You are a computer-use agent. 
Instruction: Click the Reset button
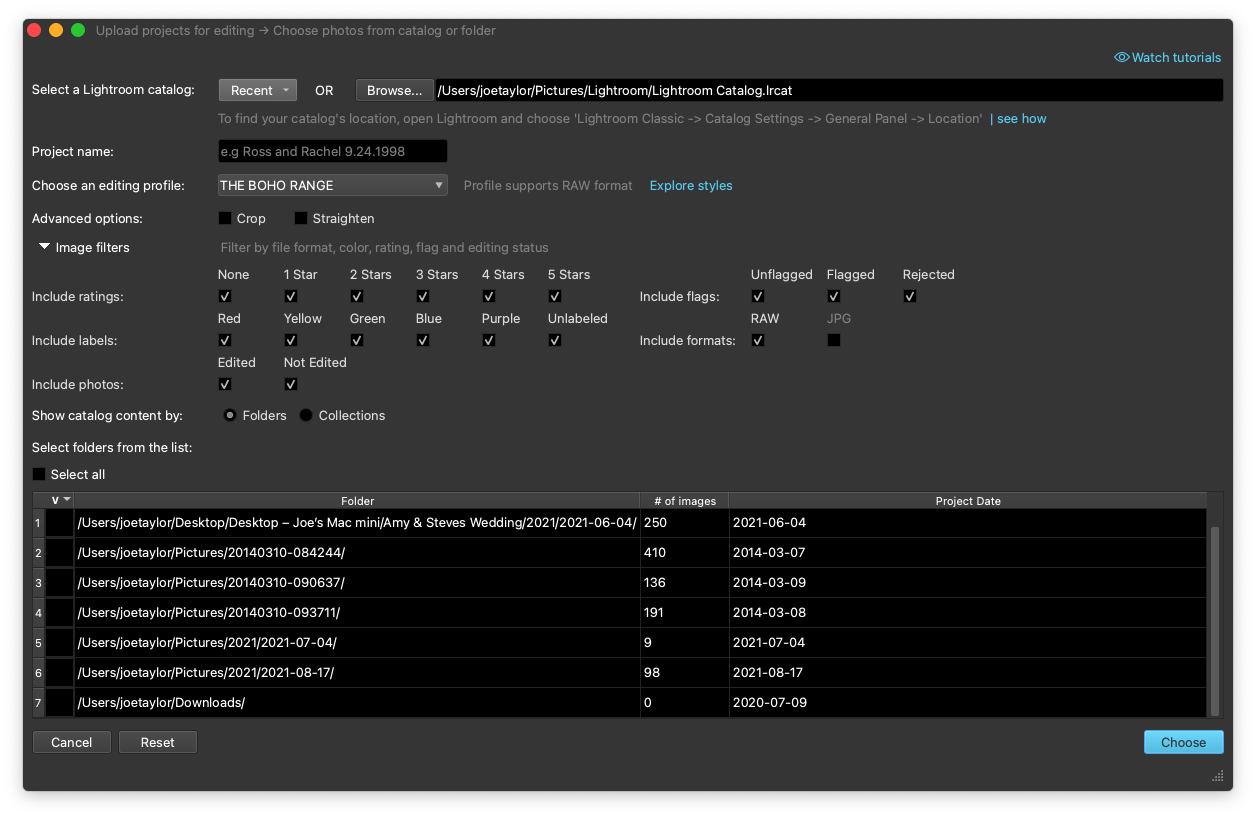tap(157, 742)
